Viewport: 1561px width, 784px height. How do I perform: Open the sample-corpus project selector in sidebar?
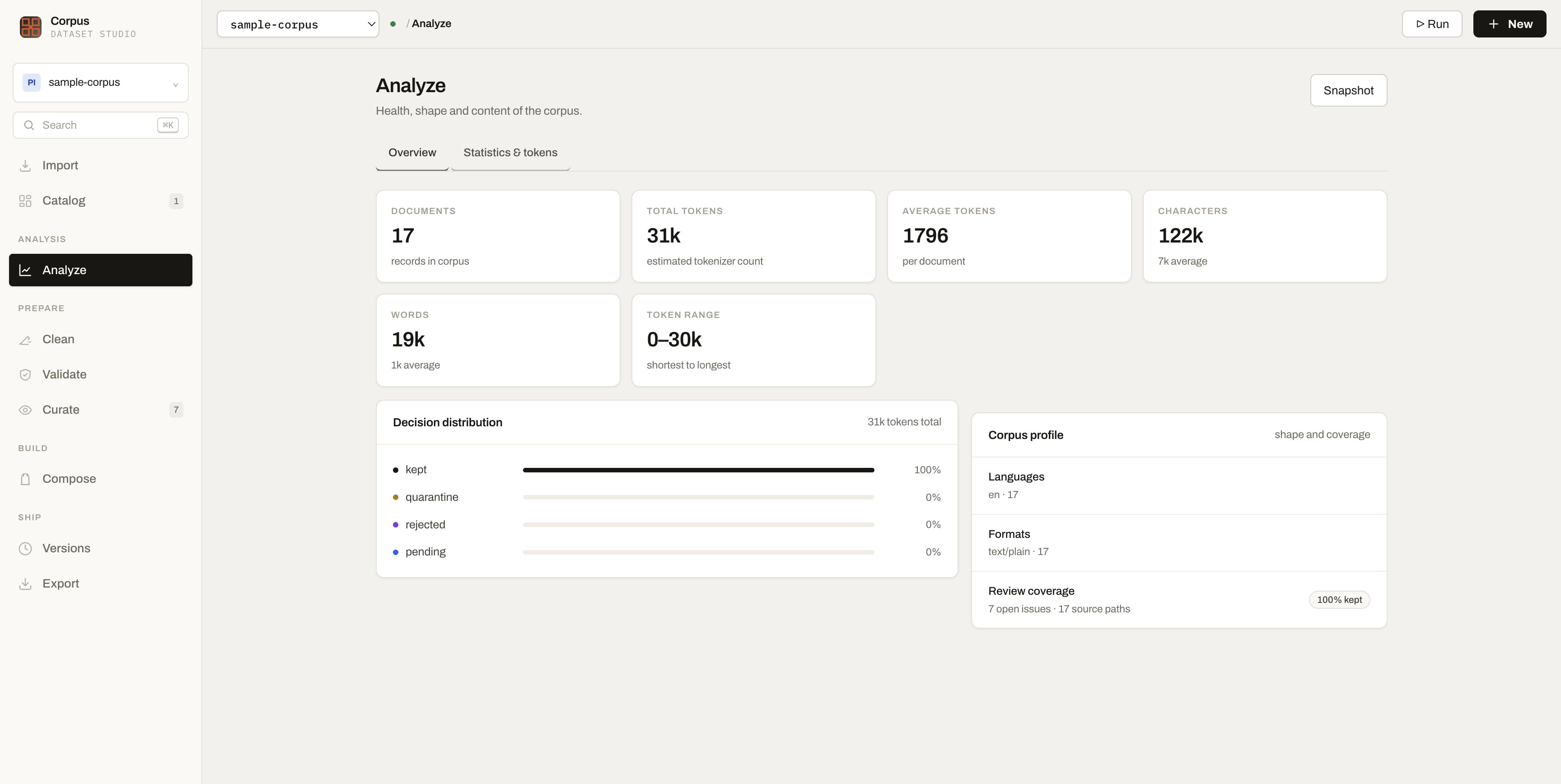[101, 82]
